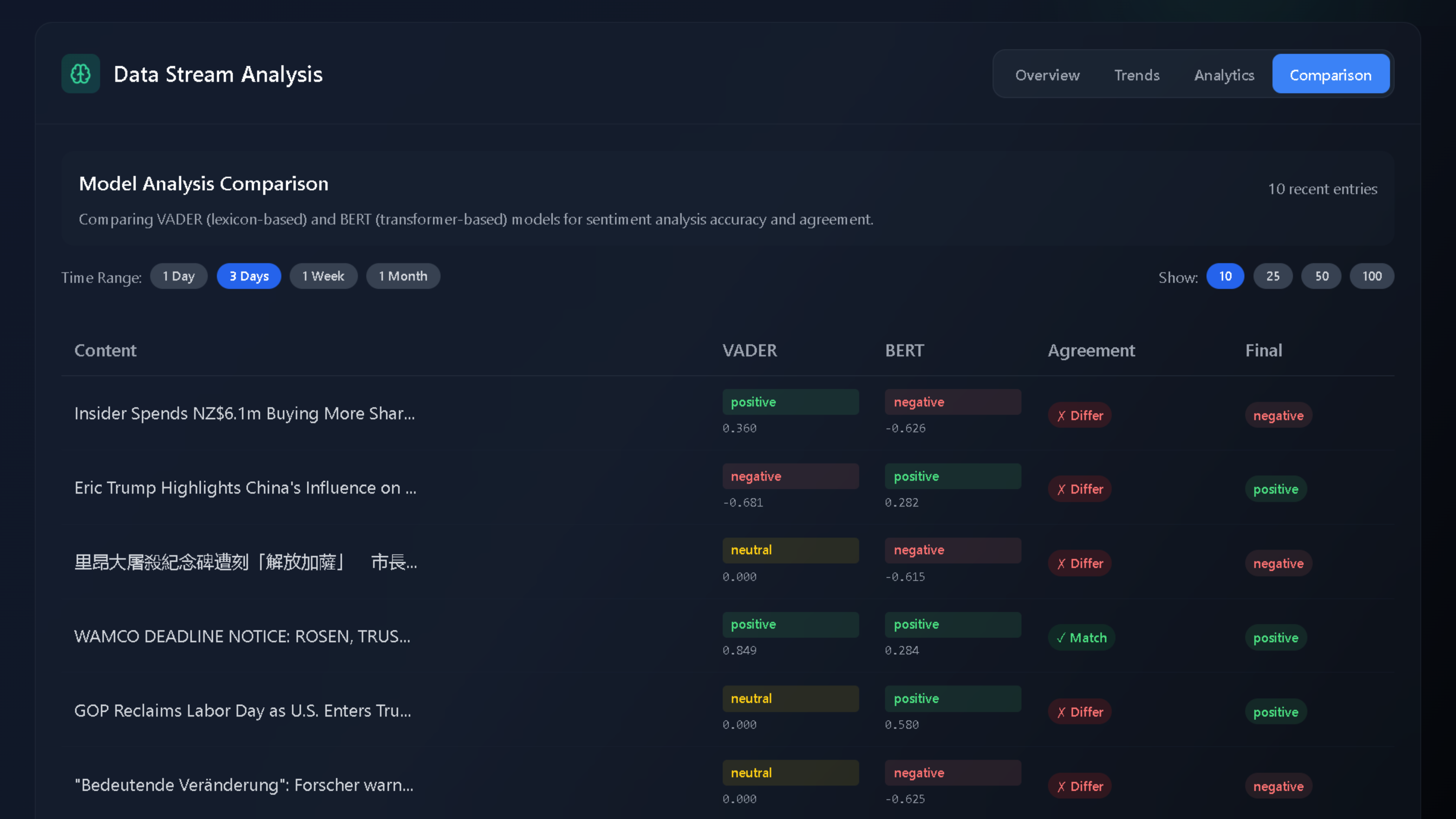
Task: Show 100 entries
Action: [x=1372, y=277]
